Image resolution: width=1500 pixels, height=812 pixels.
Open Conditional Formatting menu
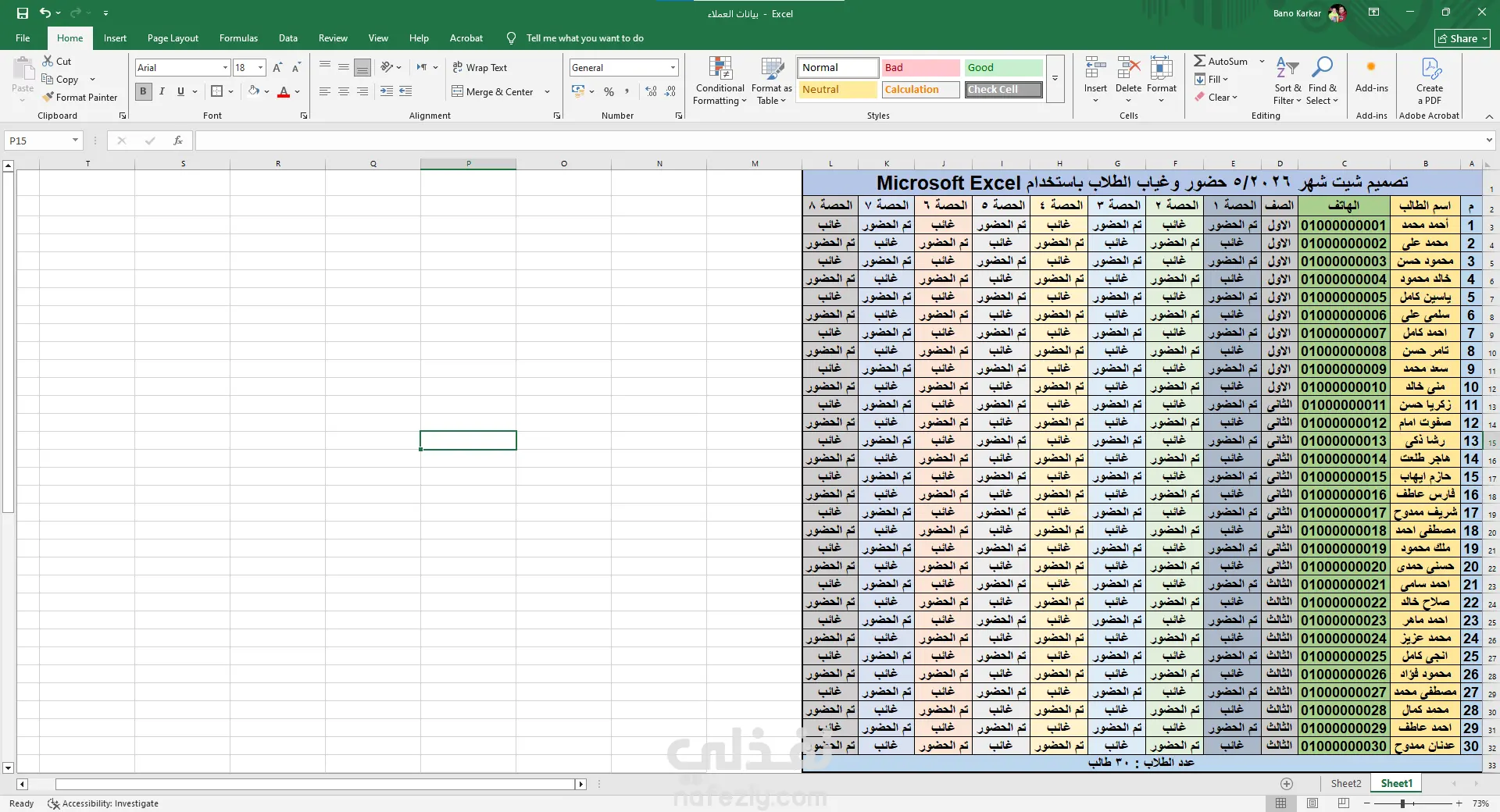[720, 80]
